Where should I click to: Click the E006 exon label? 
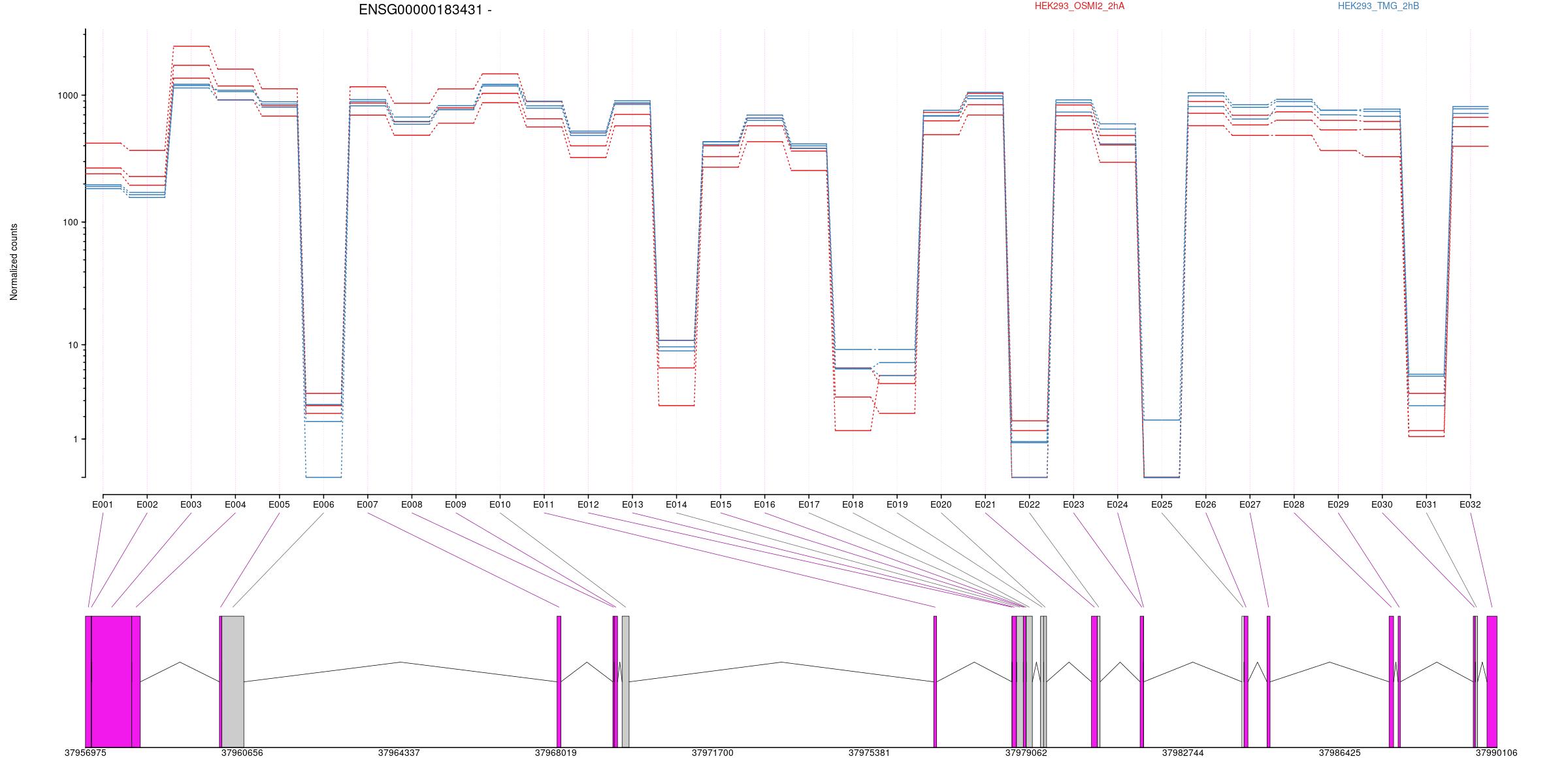(x=323, y=504)
